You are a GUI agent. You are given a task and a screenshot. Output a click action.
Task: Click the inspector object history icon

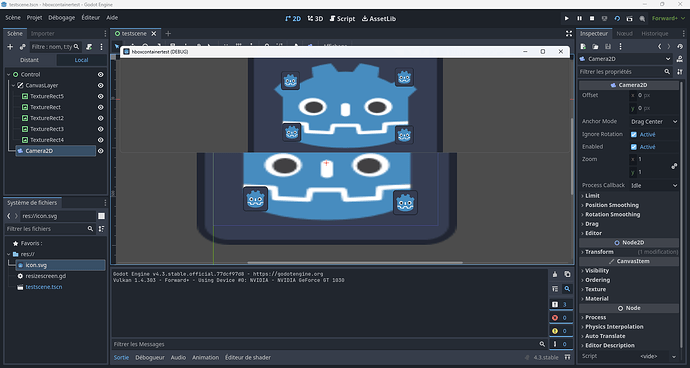coord(680,46)
